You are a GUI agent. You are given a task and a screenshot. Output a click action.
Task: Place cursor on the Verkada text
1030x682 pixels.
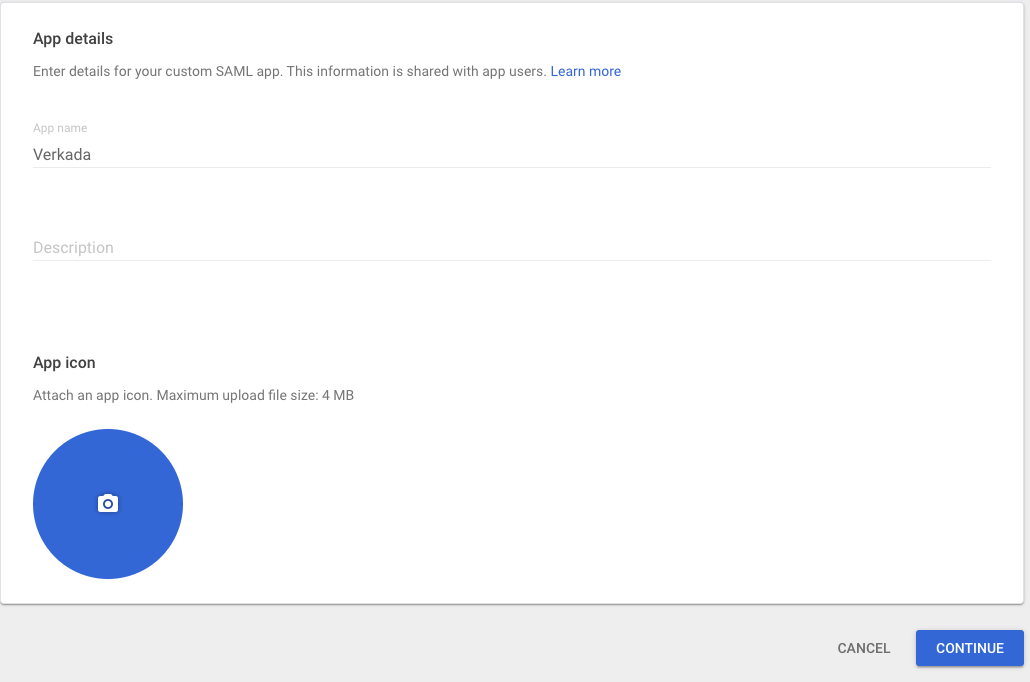click(62, 155)
